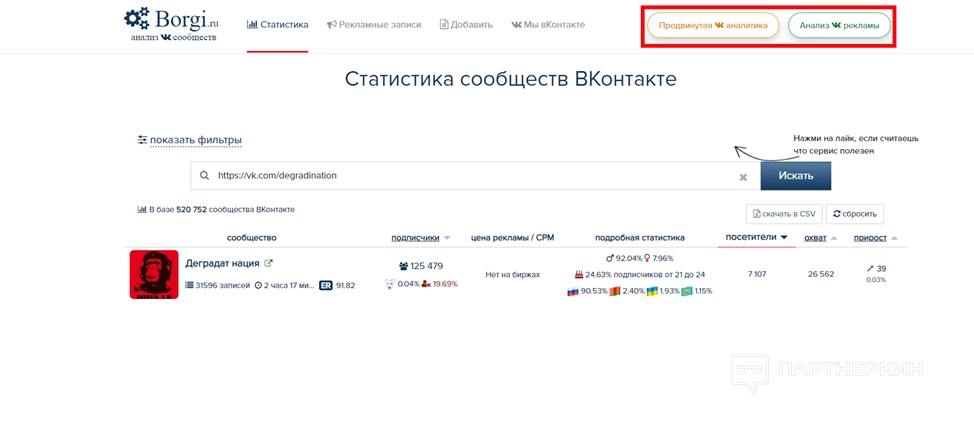Click the Borgi.ru gears logo
The width and height of the screenshot is (974, 446).
[x=137, y=17]
